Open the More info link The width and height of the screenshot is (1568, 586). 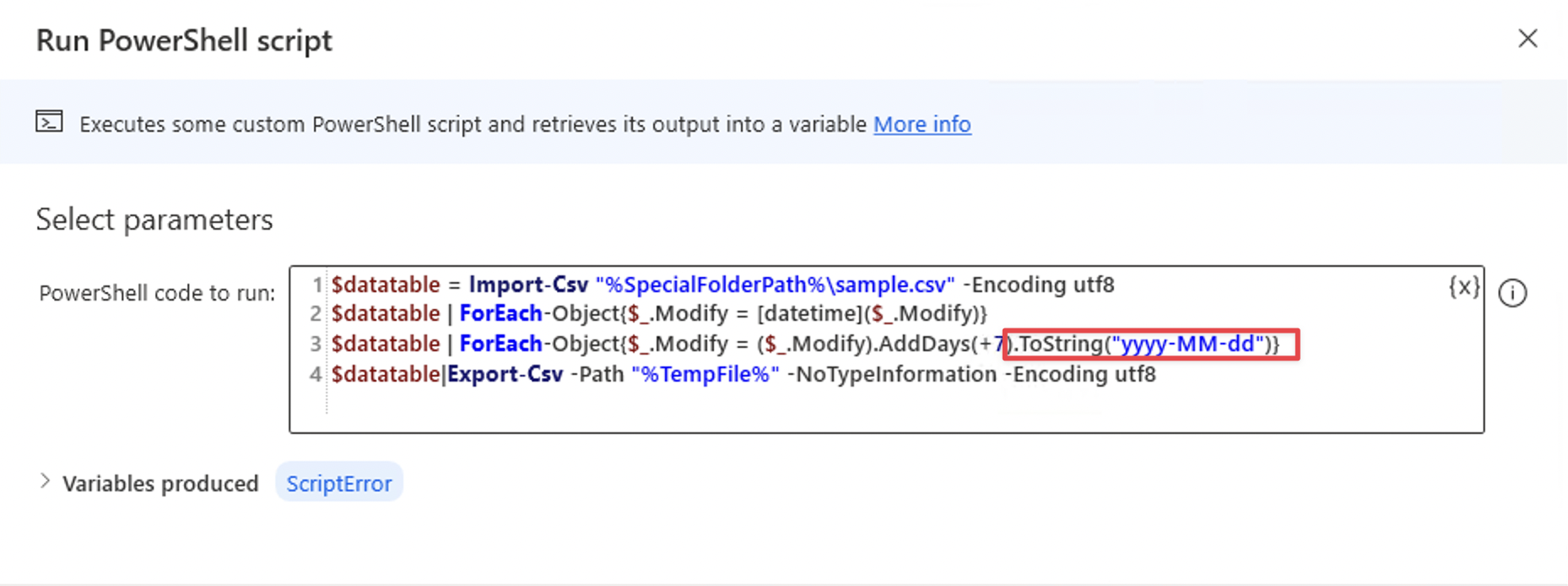(922, 124)
